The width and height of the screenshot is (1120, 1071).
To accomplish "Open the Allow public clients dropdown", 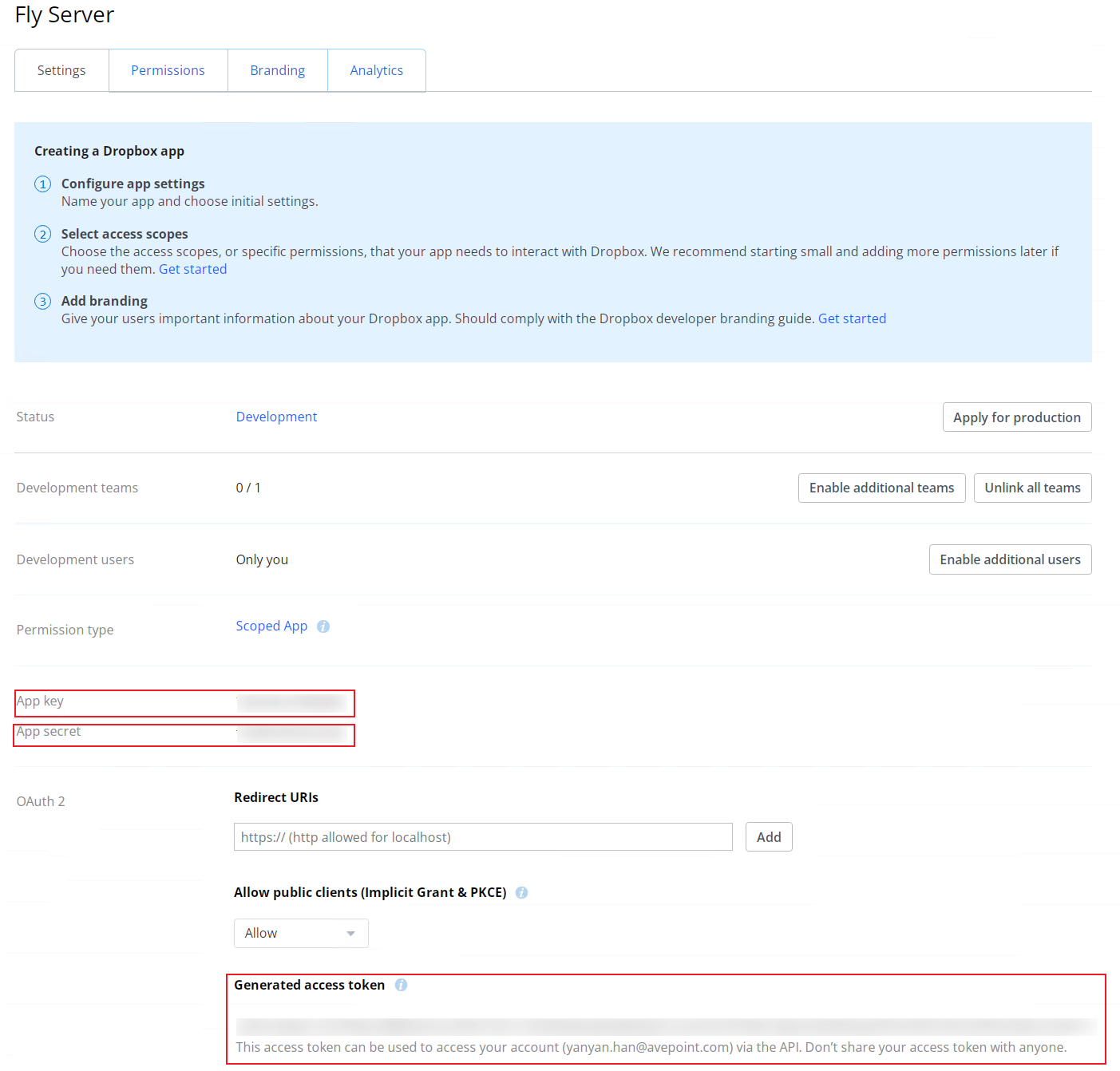I will click(301, 933).
